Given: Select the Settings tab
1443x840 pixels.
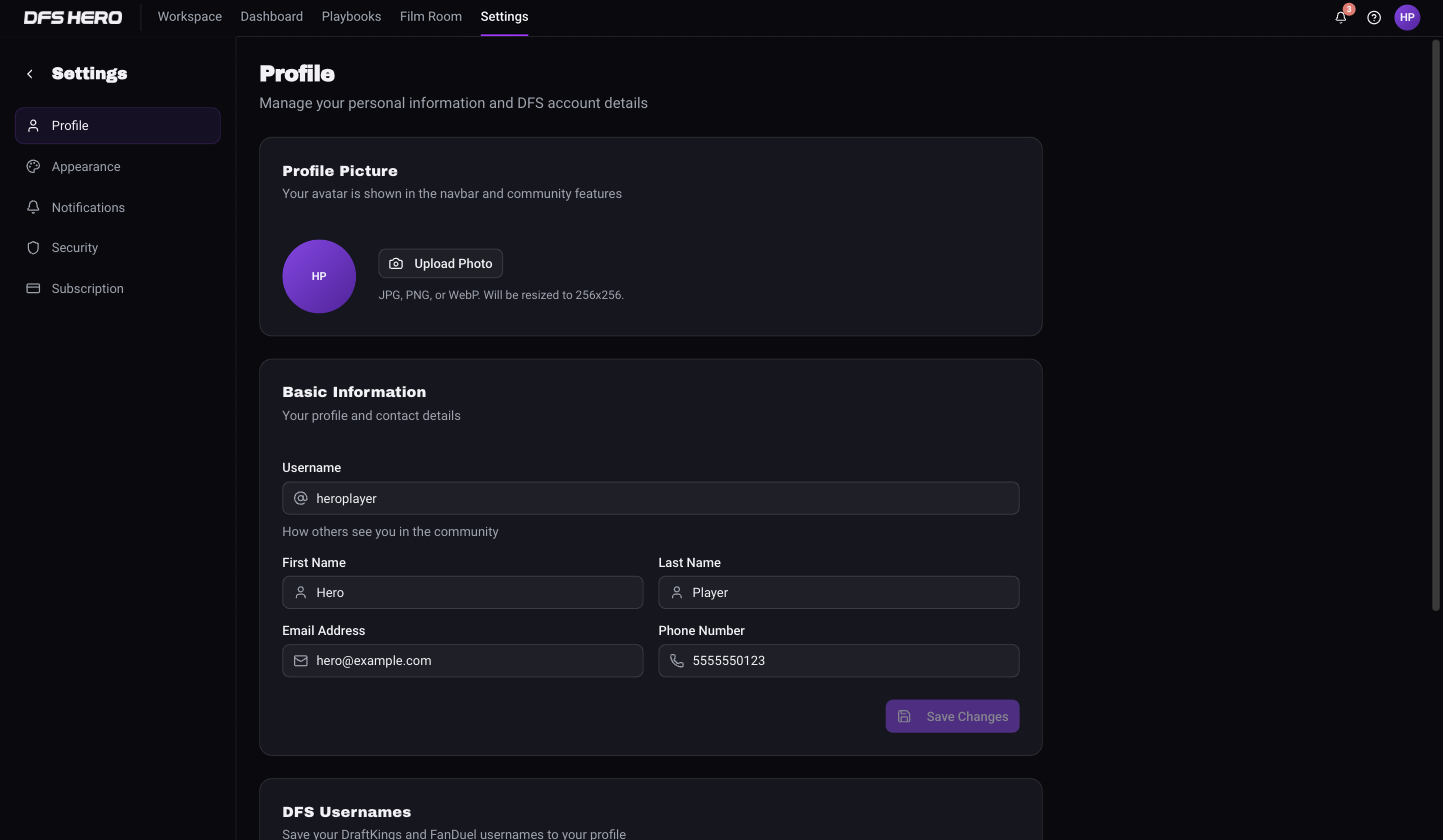Looking at the screenshot, I should [504, 17].
